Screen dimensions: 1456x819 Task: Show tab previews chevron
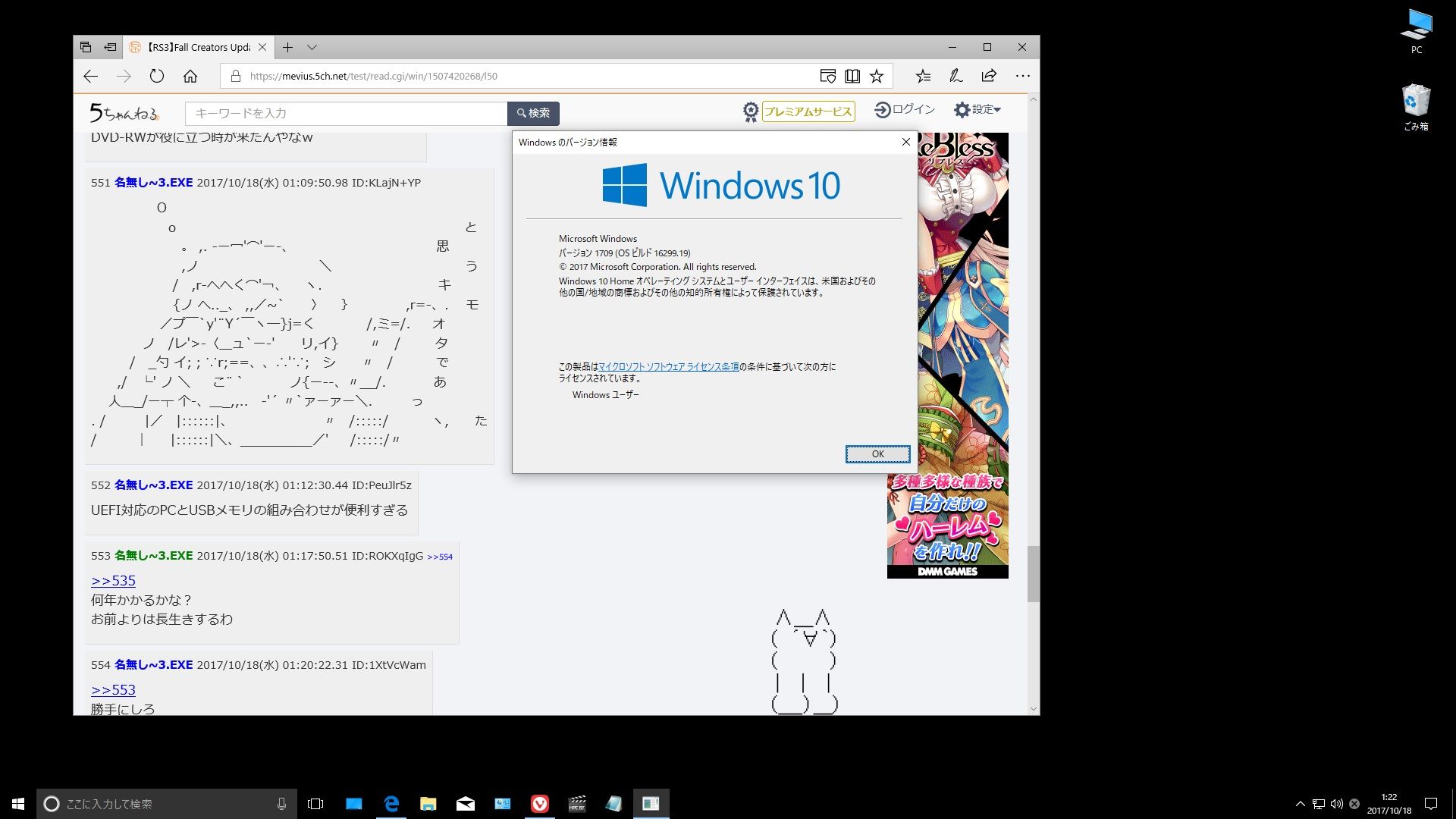pos(312,47)
